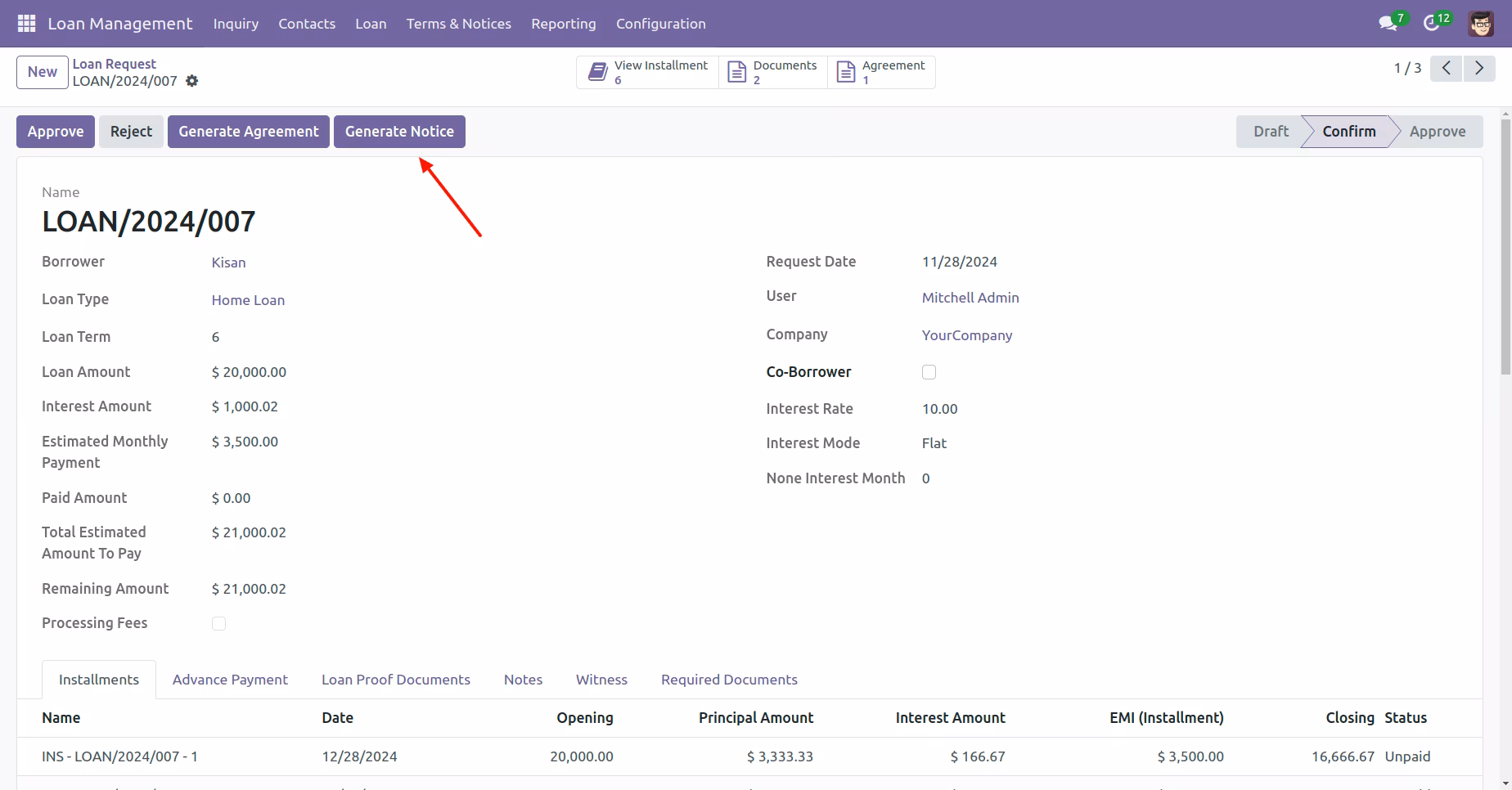Click the Loan Request breadcrumb link
Screen dimensions: 1512x790
pyautogui.click(x=115, y=64)
